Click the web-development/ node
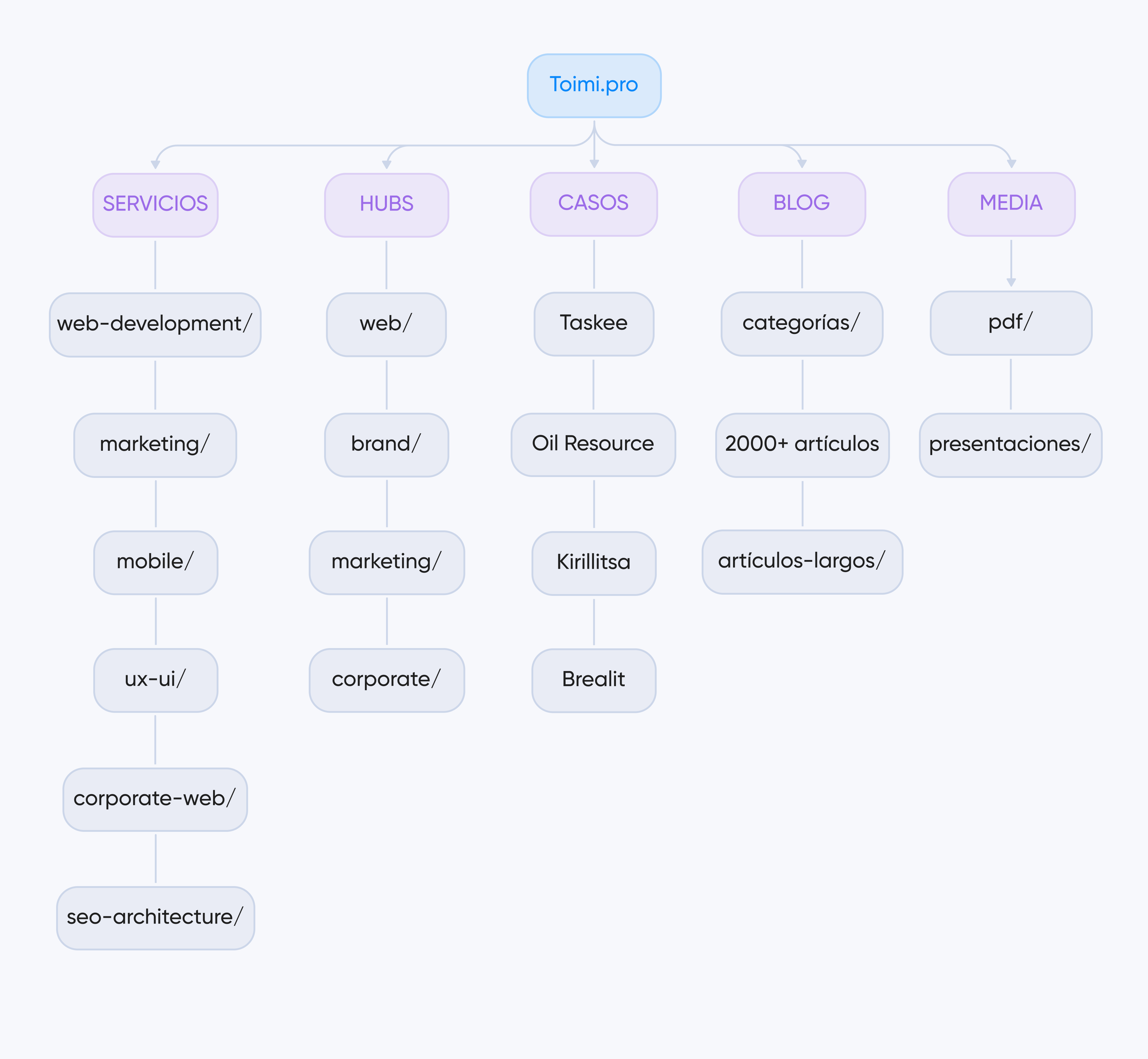The width and height of the screenshot is (1148, 1059). pos(155,324)
